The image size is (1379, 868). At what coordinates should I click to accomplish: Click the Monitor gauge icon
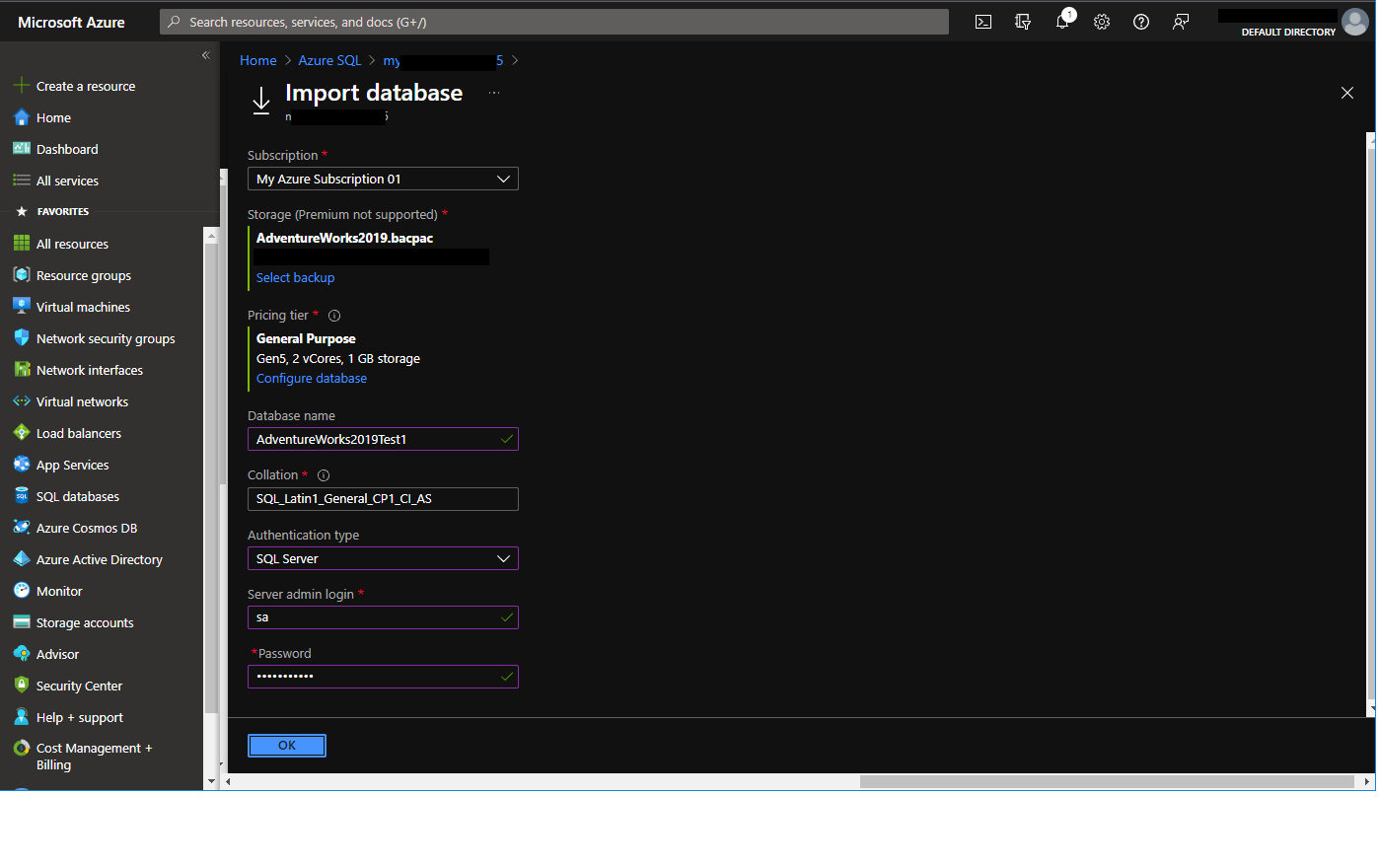[22, 591]
